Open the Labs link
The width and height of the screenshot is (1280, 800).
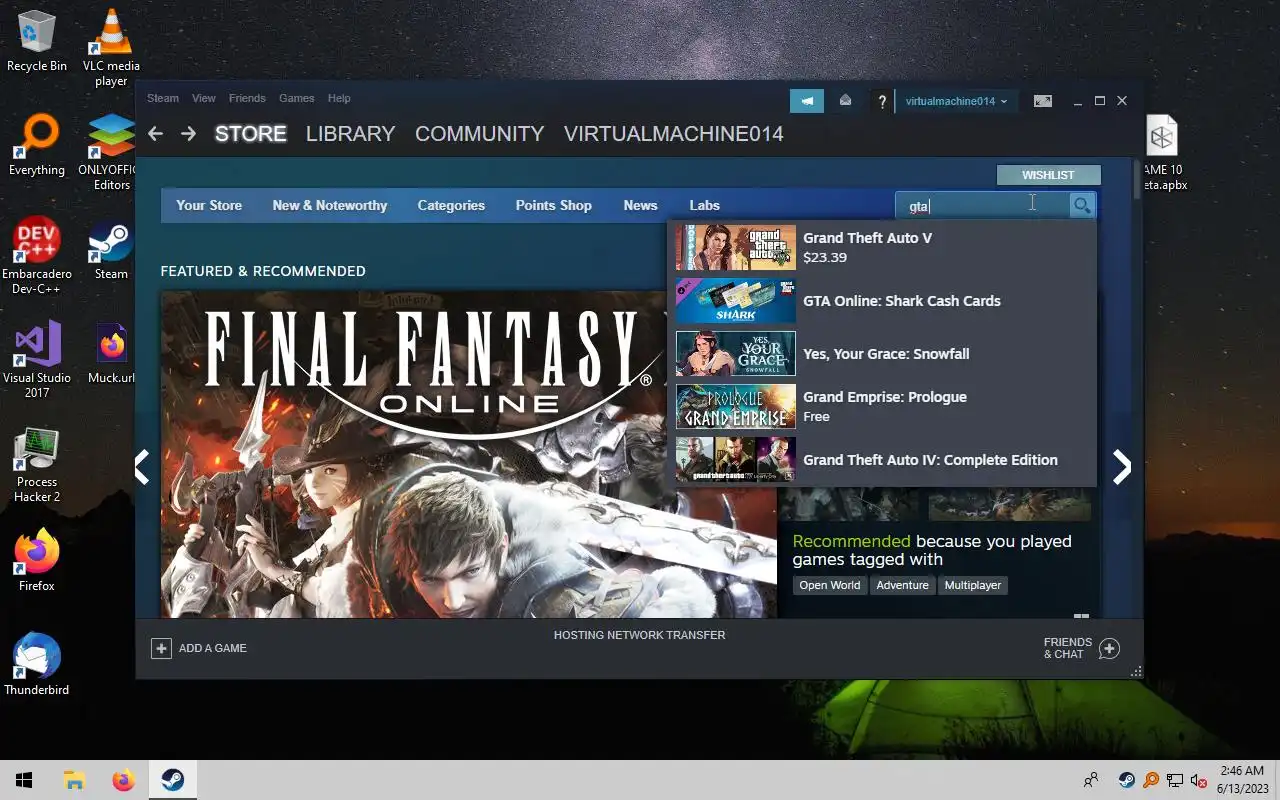704,205
